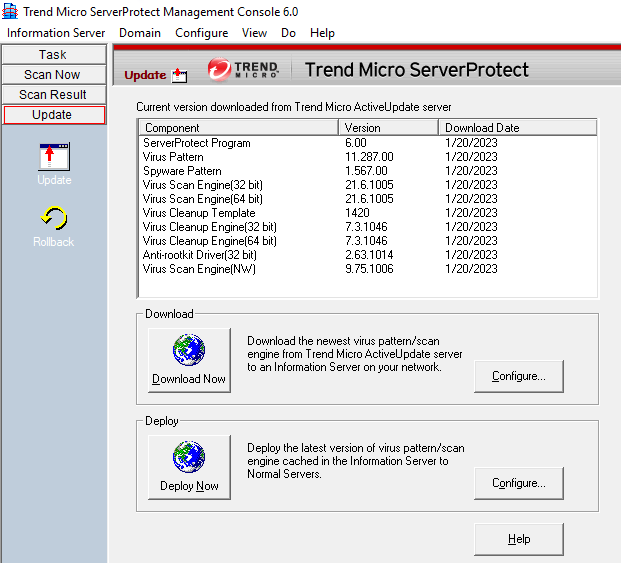Sort by the Component column header
Image resolution: width=621 pixels, height=563 pixels.
pos(239,128)
